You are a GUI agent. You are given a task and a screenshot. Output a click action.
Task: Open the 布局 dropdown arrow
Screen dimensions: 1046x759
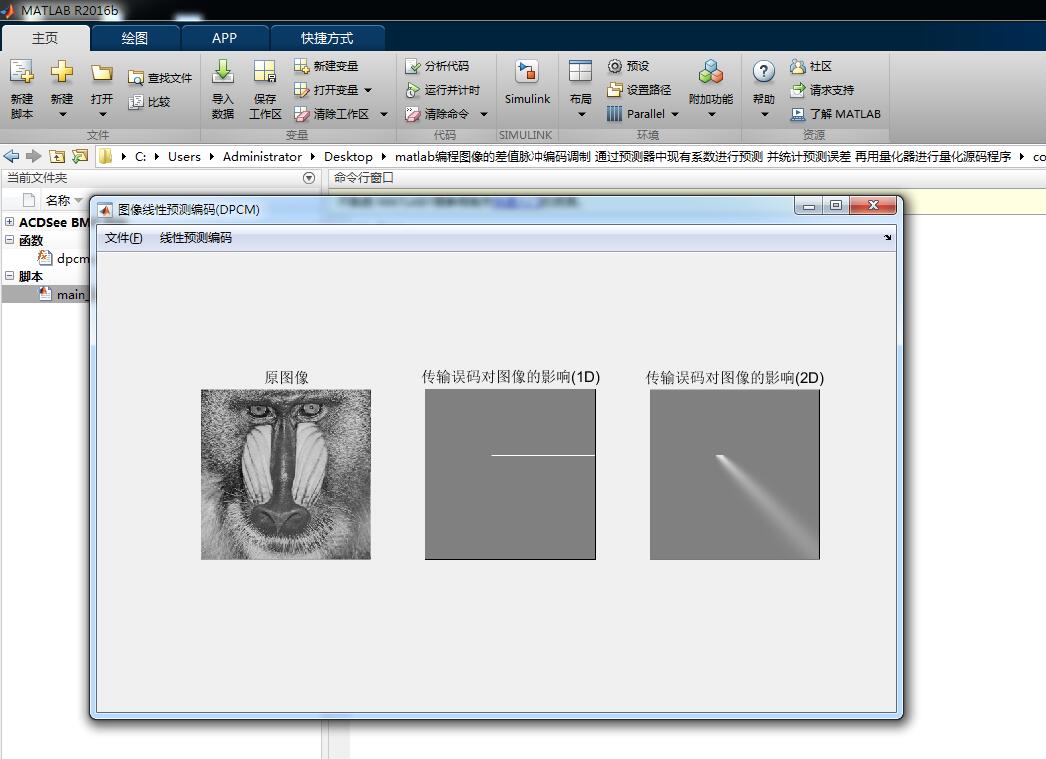[581, 115]
